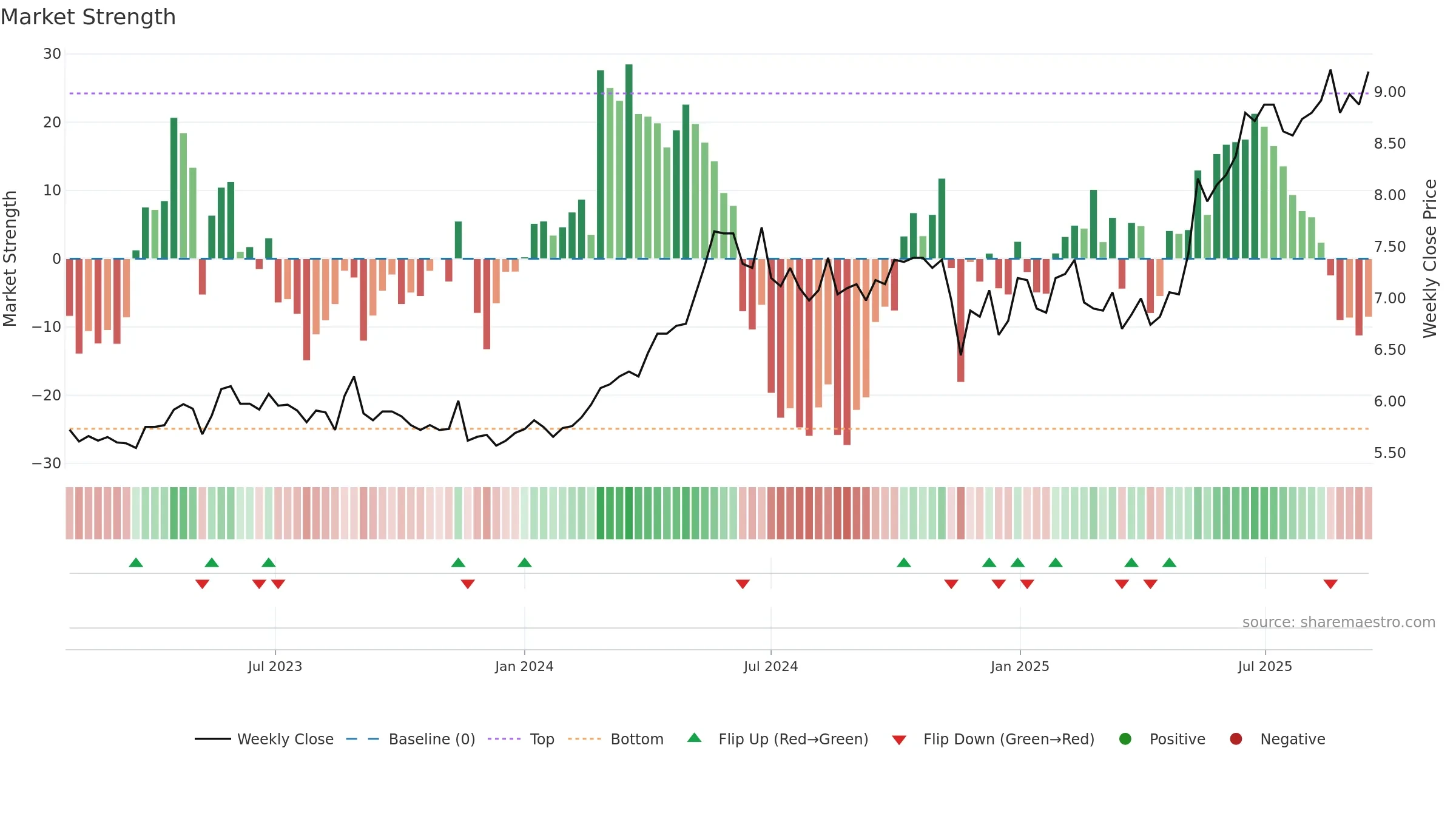Click the −30 strength axis label
This screenshot has width=1456, height=819.
[47, 463]
